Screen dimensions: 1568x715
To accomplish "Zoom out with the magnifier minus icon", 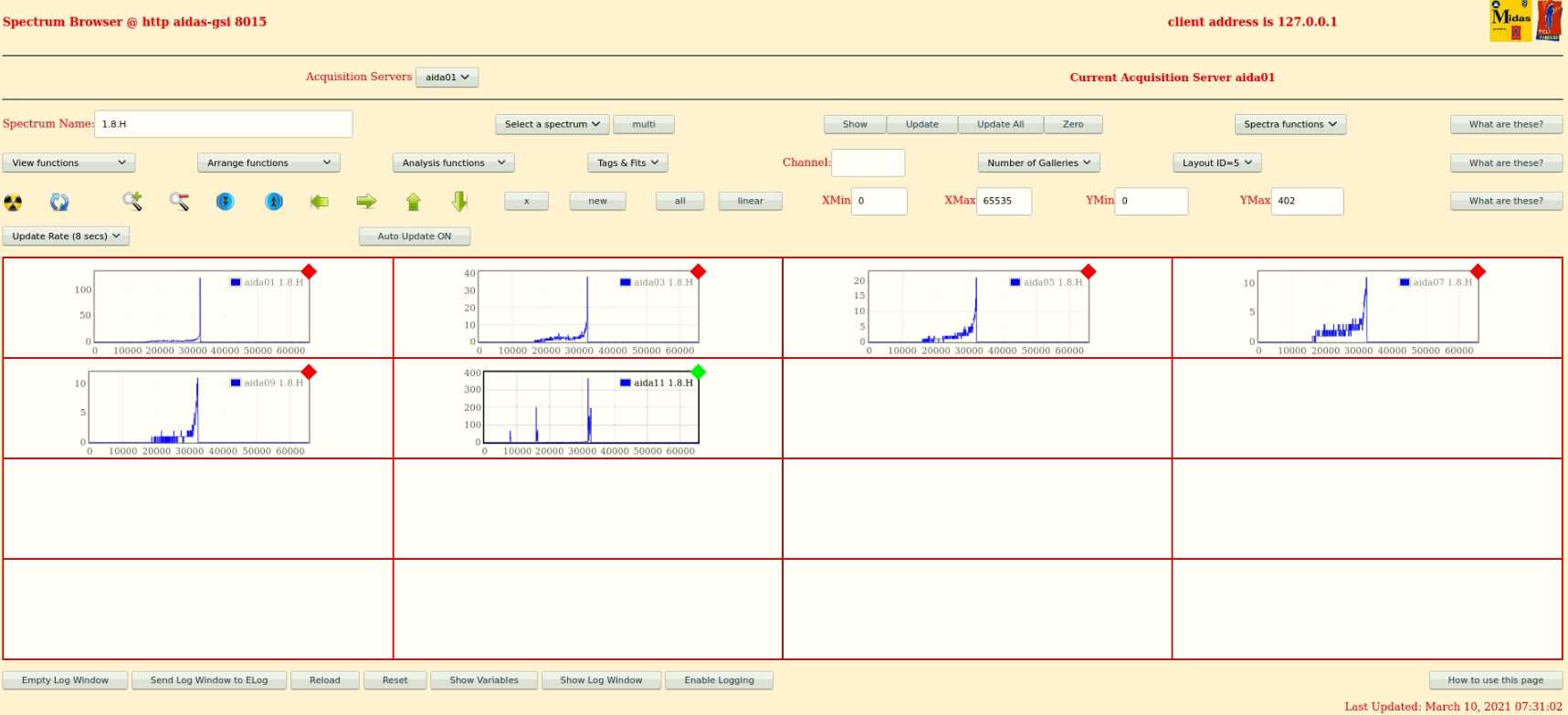I will (179, 201).
